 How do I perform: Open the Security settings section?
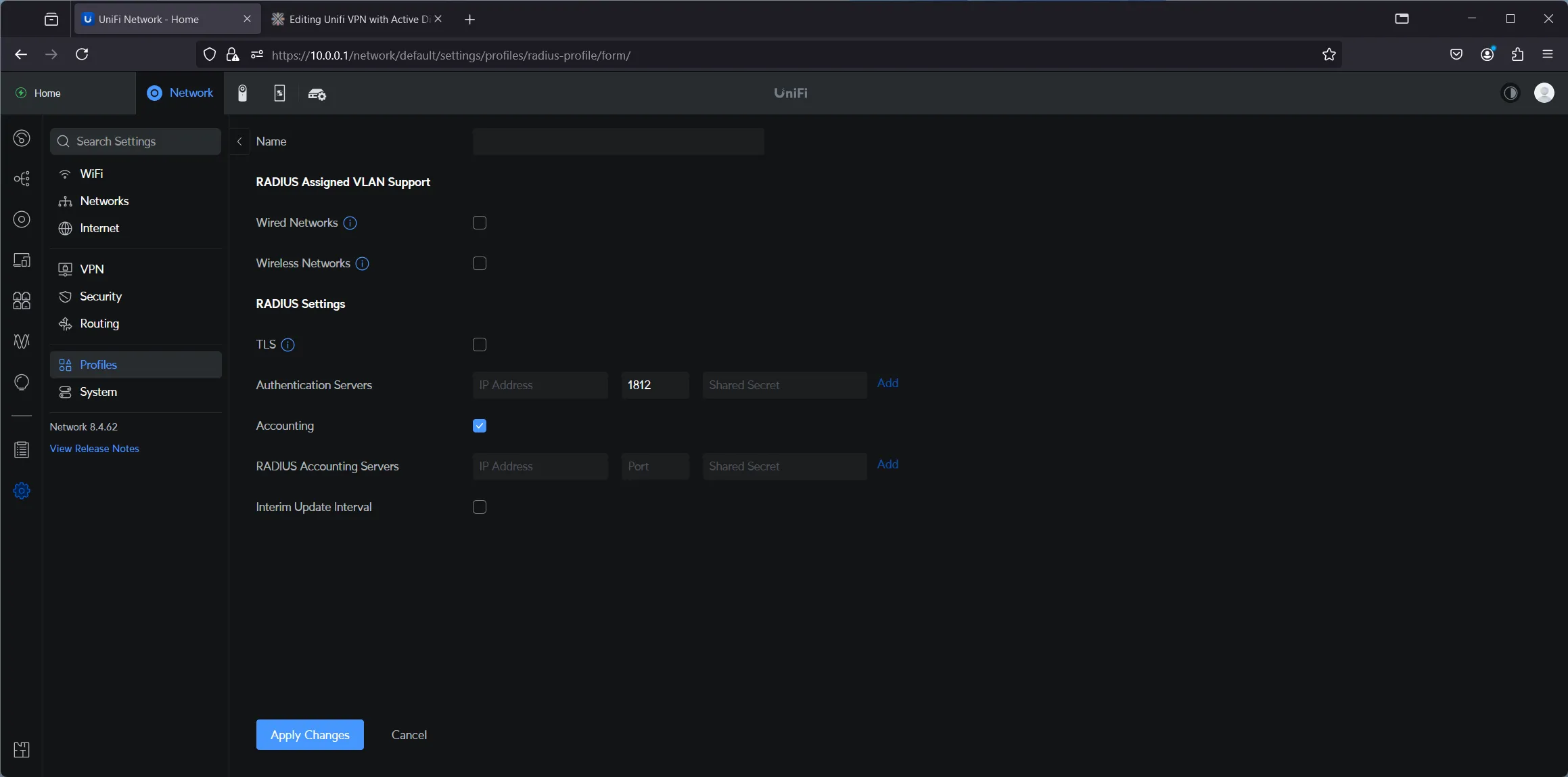point(135,296)
